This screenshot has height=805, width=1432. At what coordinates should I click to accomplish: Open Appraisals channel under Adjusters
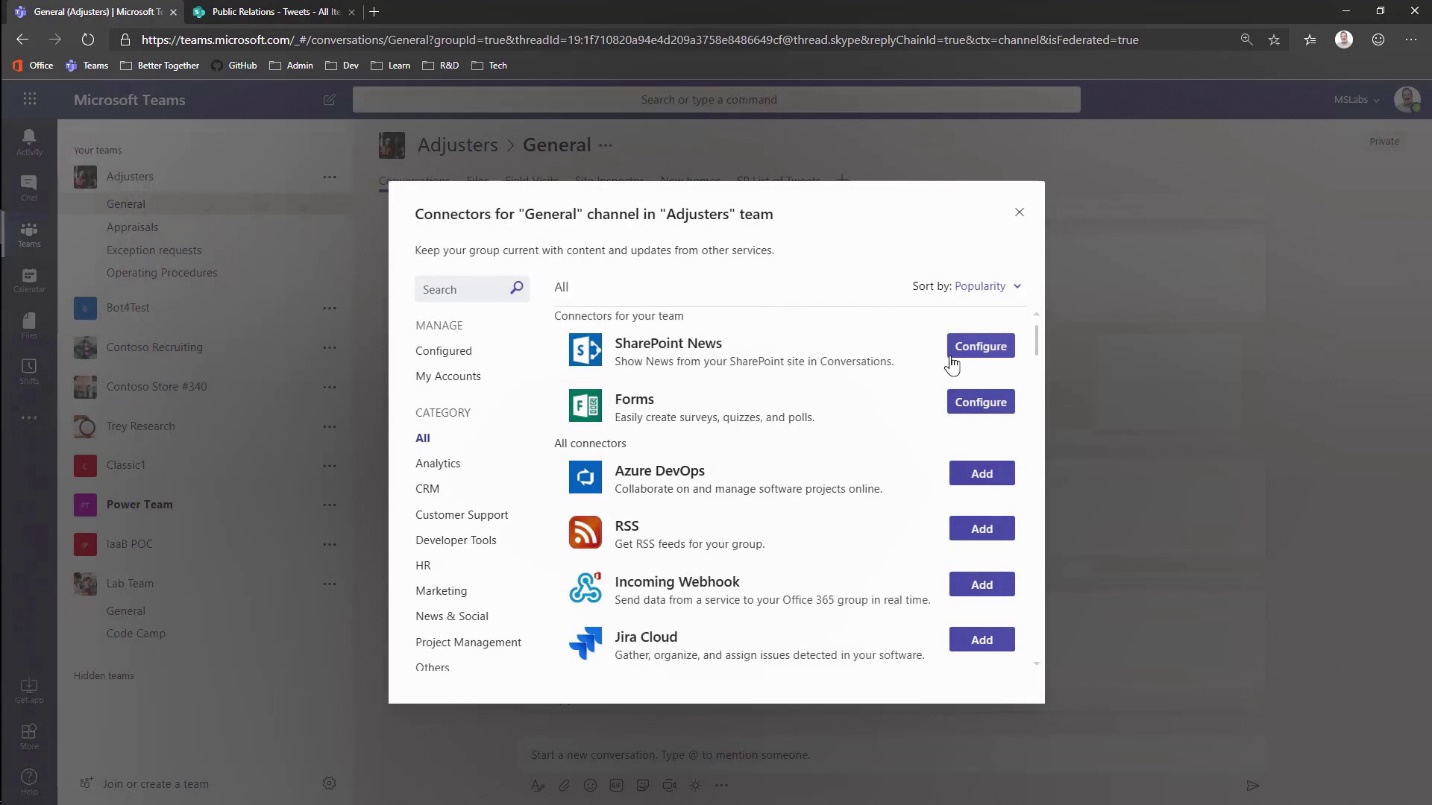click(132, 227)
